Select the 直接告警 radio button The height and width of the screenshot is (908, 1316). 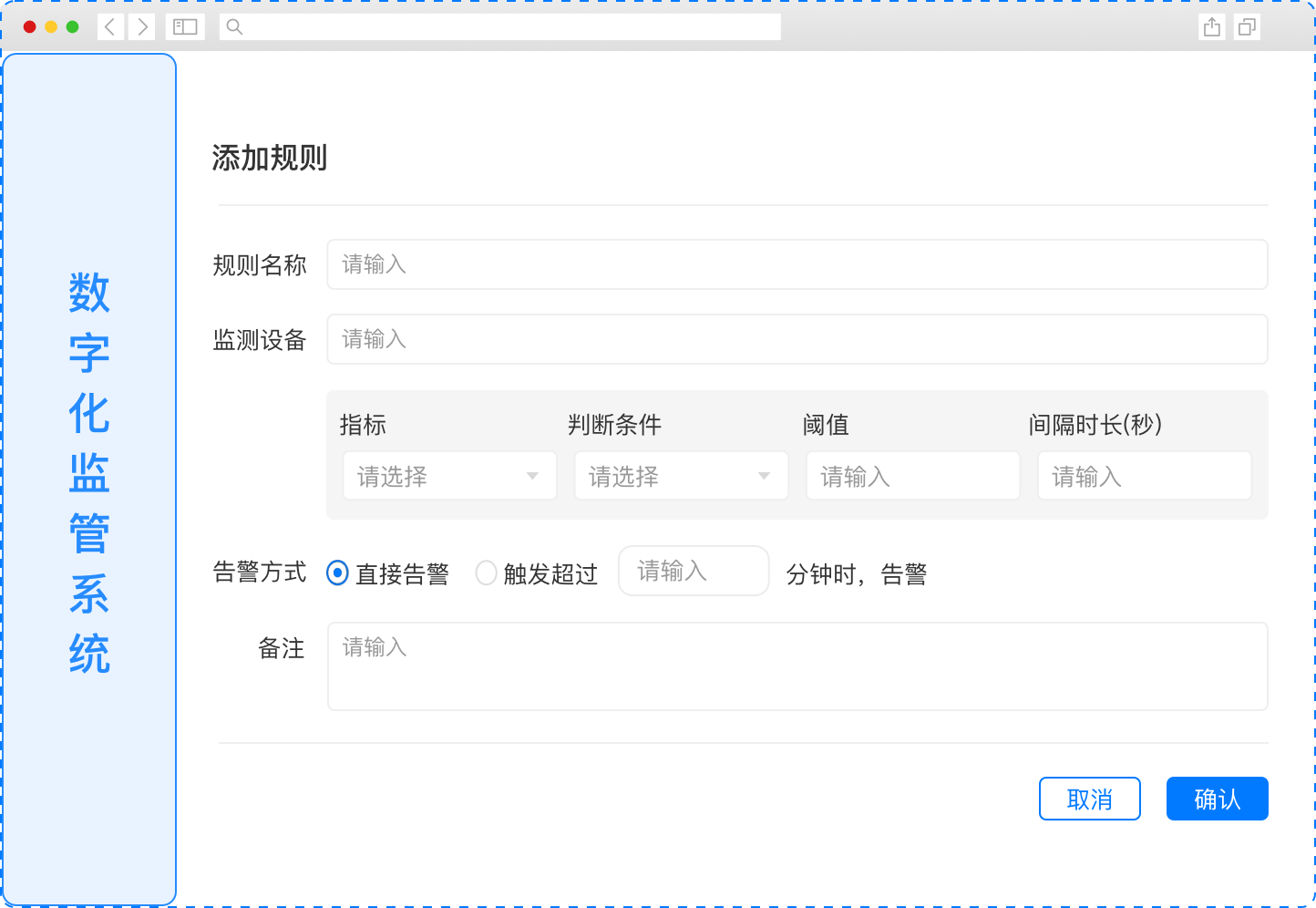point(337,573)
